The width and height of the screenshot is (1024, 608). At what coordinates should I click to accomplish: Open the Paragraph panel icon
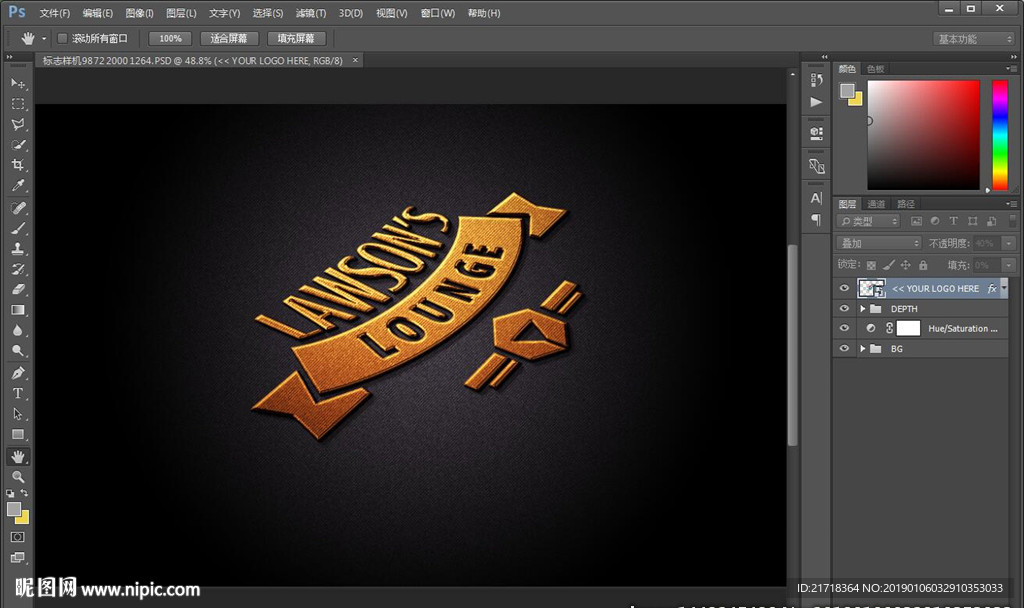[x=816, y=219]
